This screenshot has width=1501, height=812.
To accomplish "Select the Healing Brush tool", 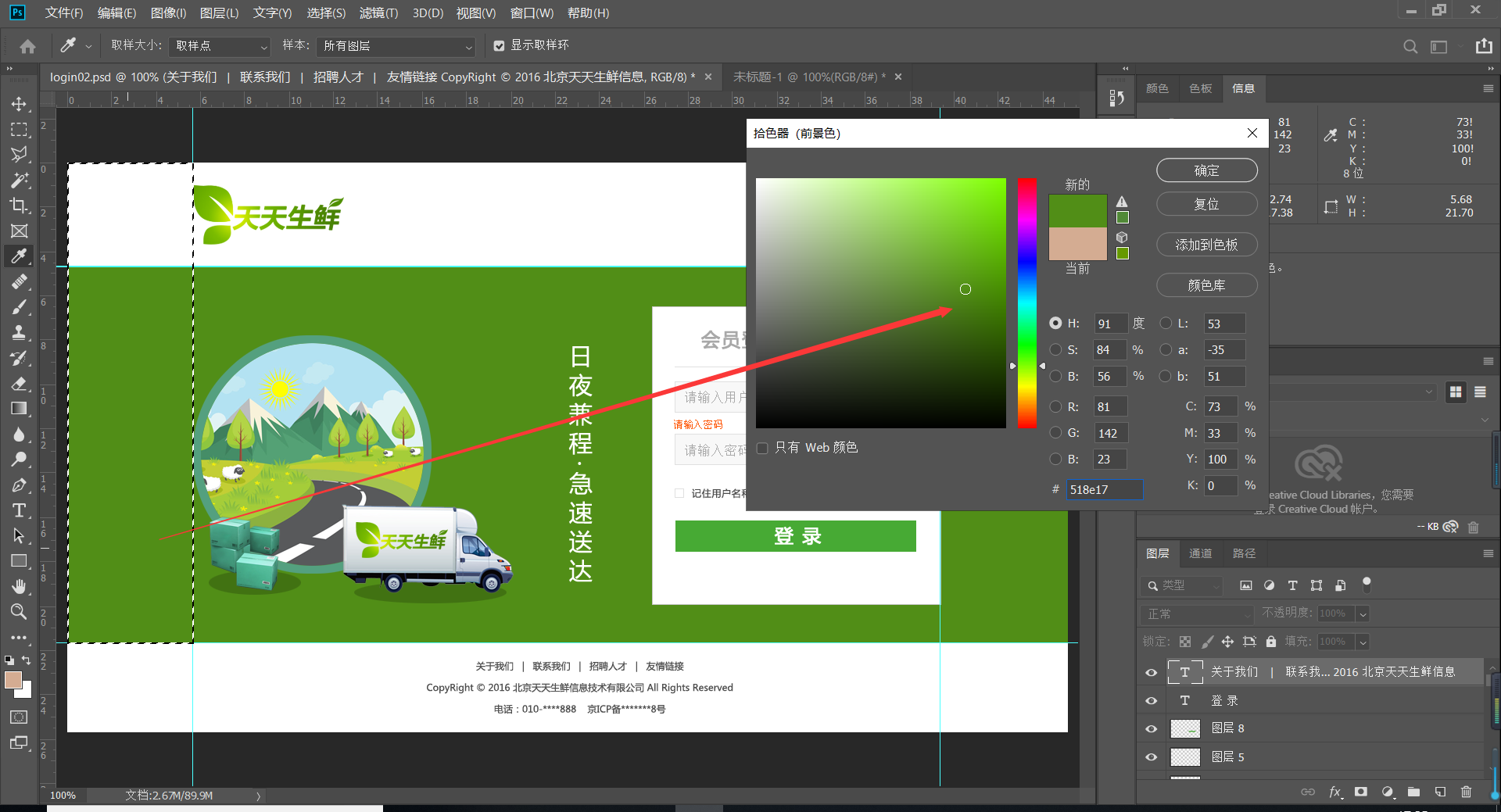I will [x=19, y=281].
